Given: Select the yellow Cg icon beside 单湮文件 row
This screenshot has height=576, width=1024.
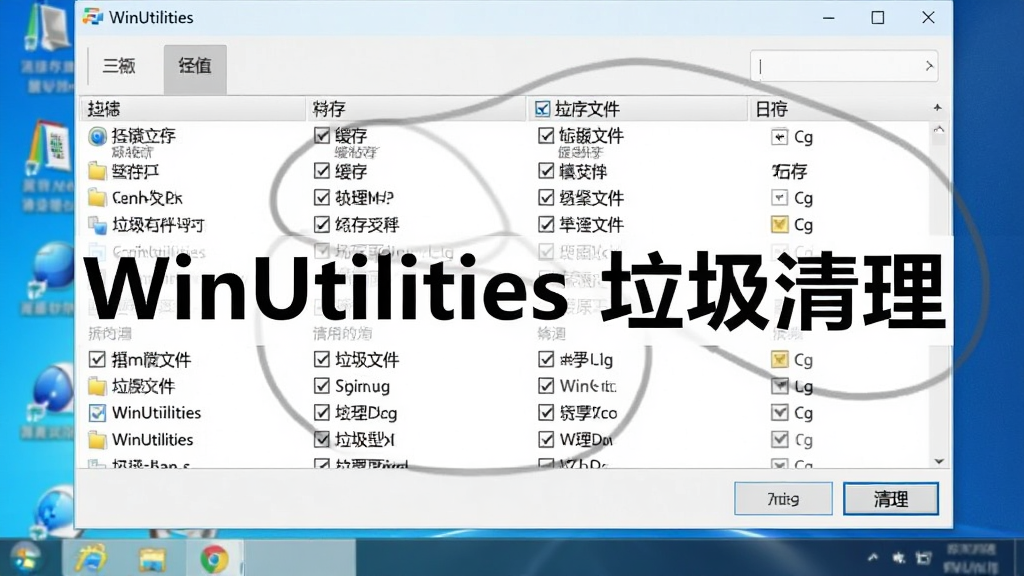Looking at the screenshot, I should point(779,225).
